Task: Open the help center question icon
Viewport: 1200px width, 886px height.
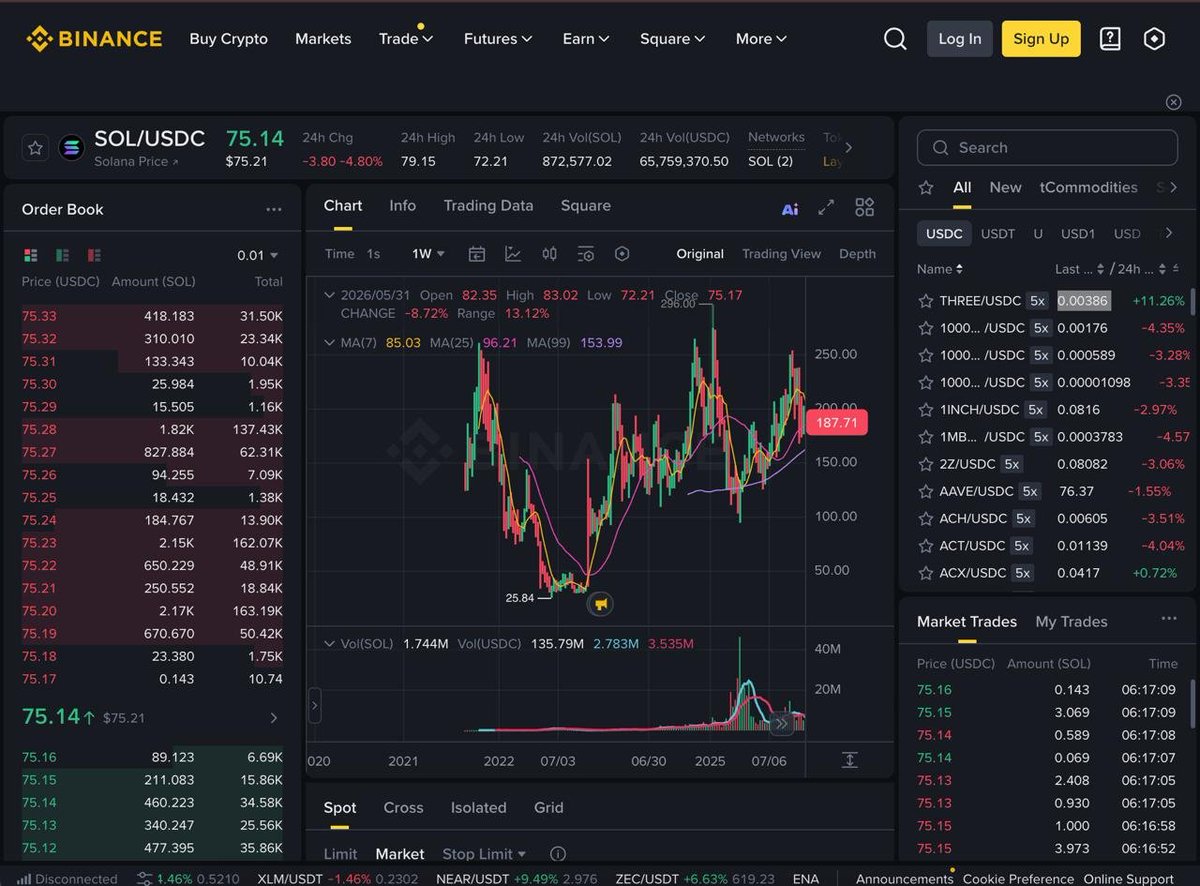Action: [1110, 39]
